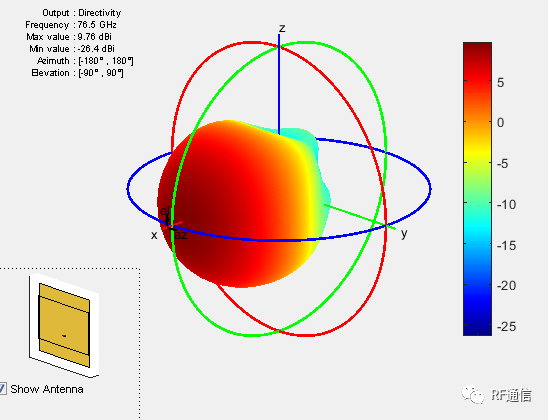The width and height of the screenshot is (549, 420).
Task: Click the y axis label
Action: coord(404,233)
